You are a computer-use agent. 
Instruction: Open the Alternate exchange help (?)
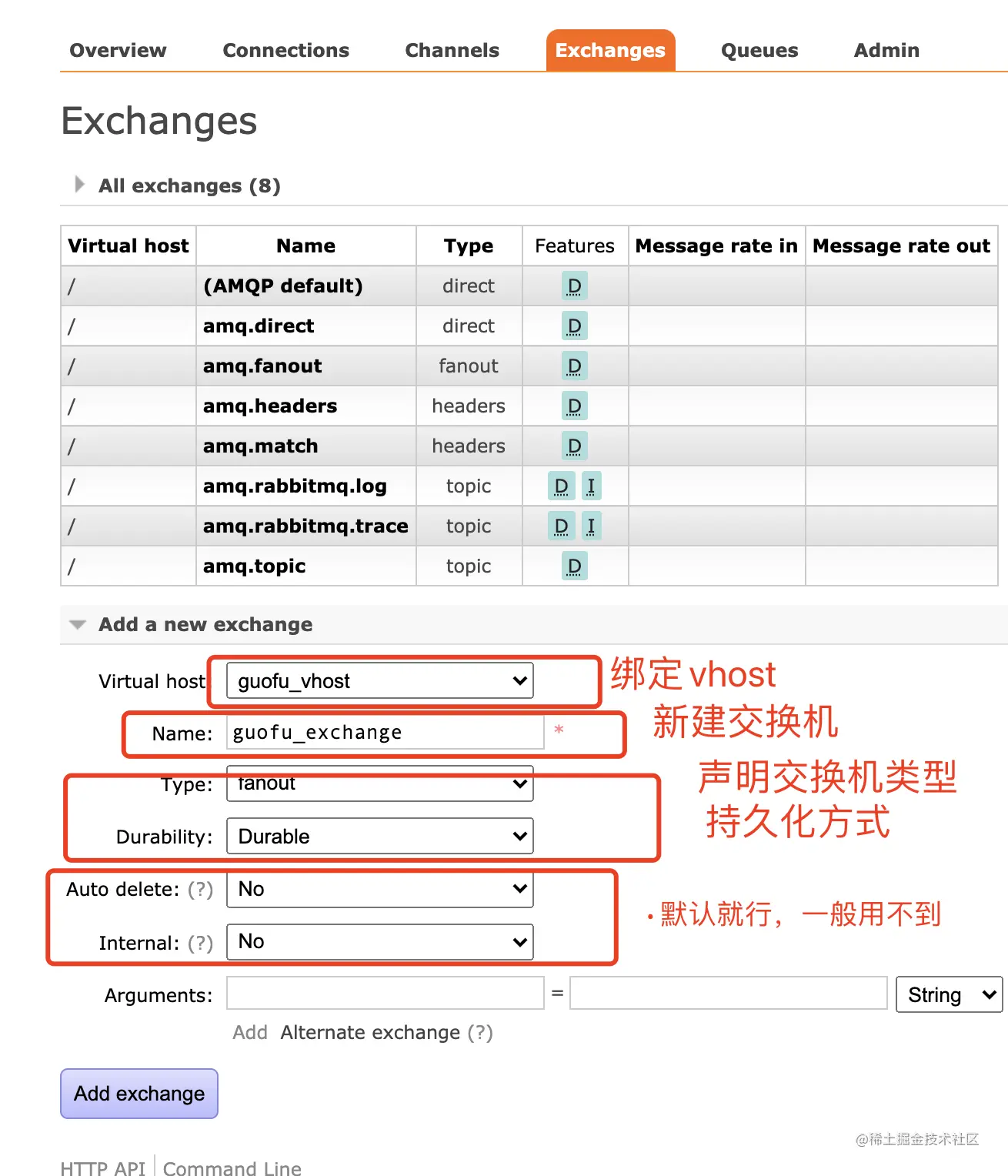coord(480,1032)
